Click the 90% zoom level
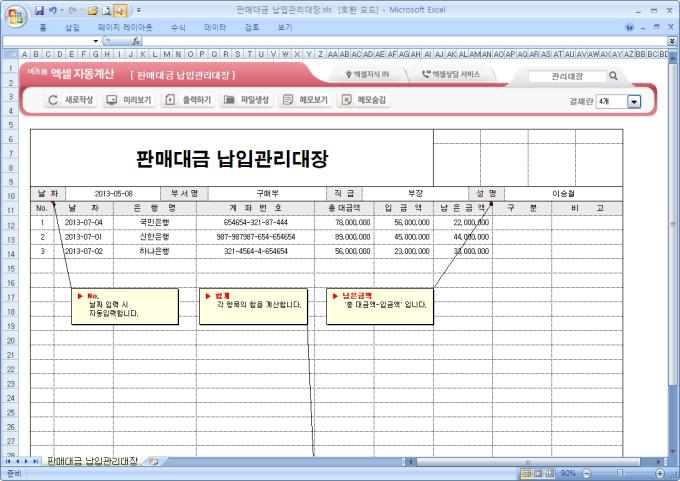Viewport: 680px width, 481px height. pyautogui.click(x=568, y=473)
